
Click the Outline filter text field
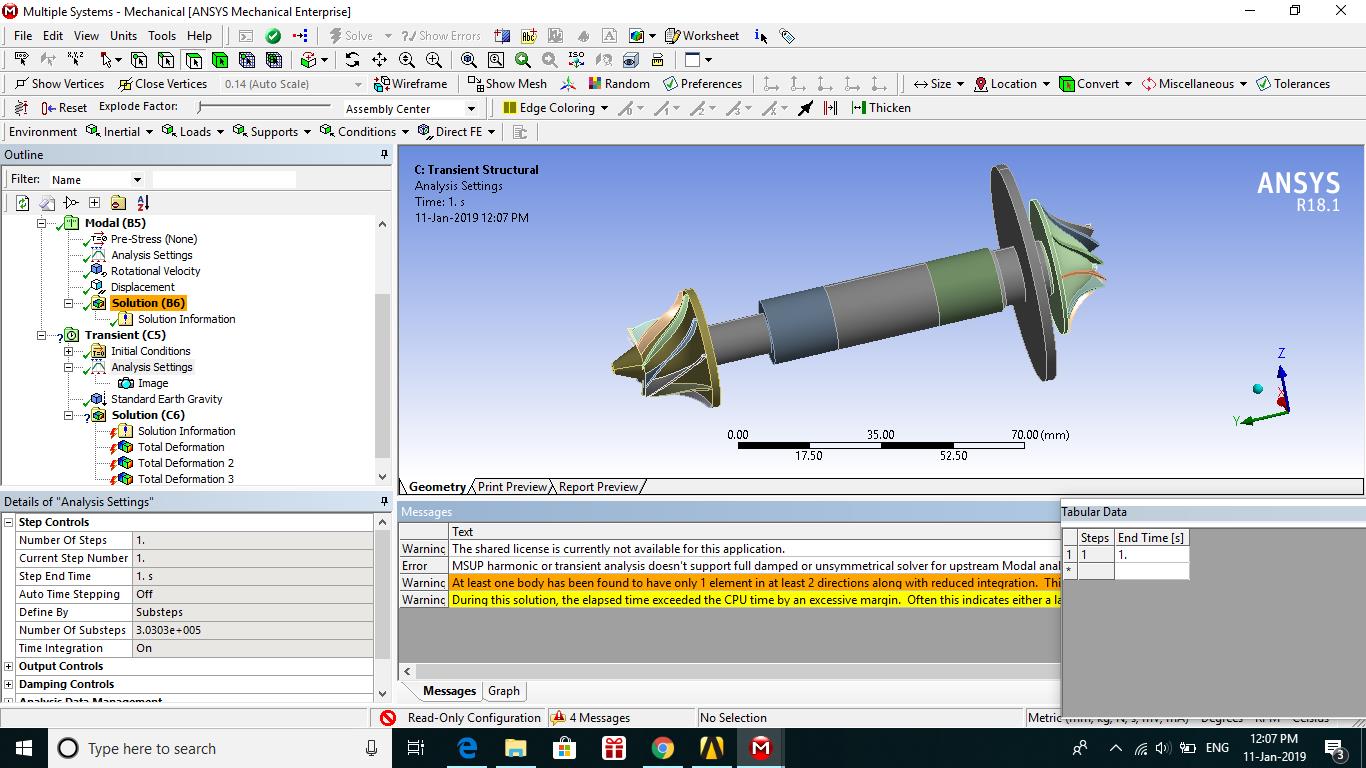tap(224, 180)
